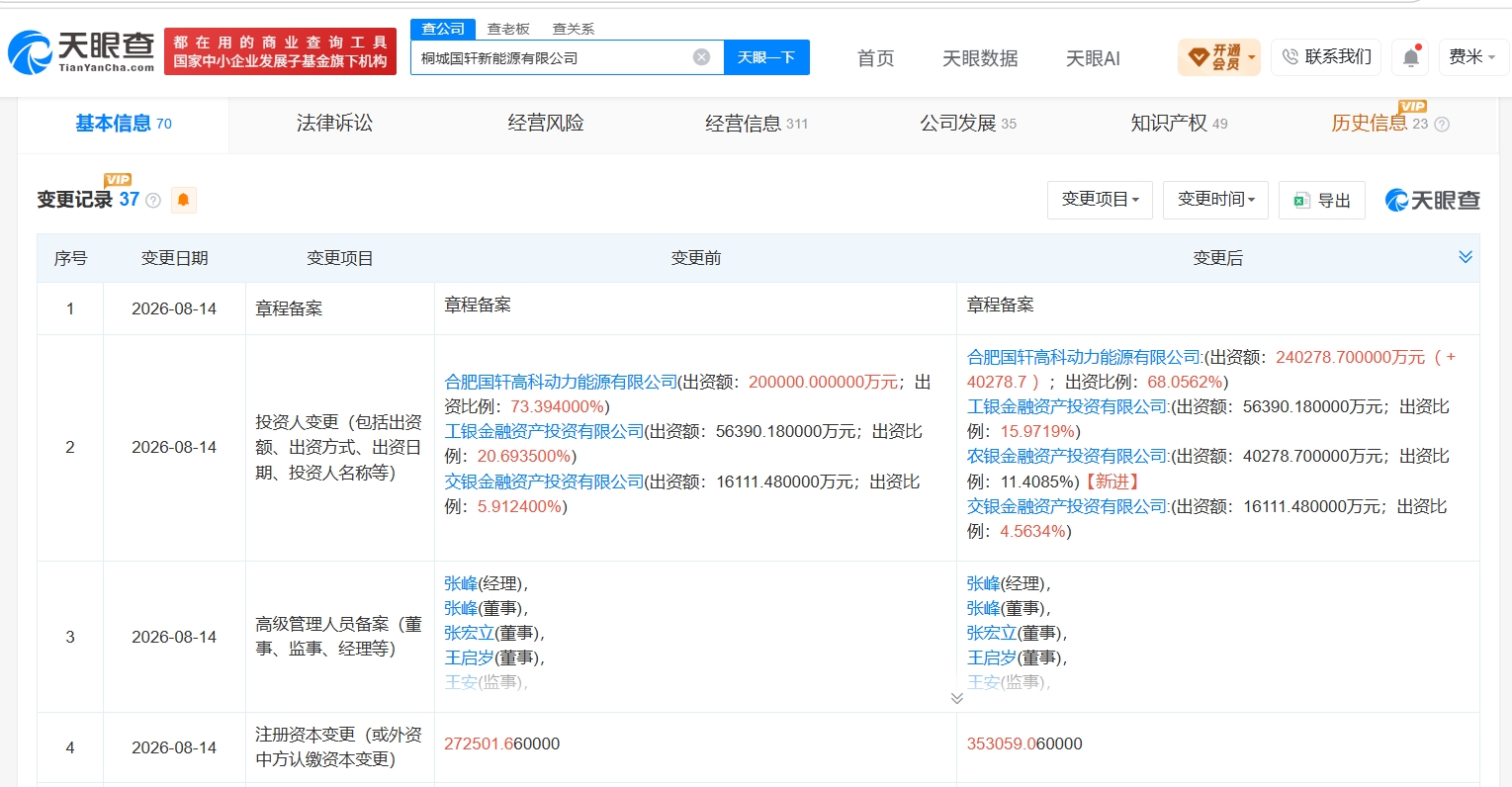Click the 变更记录 section heading
This screenshot has height=787, width=1512.
(75, 200)
